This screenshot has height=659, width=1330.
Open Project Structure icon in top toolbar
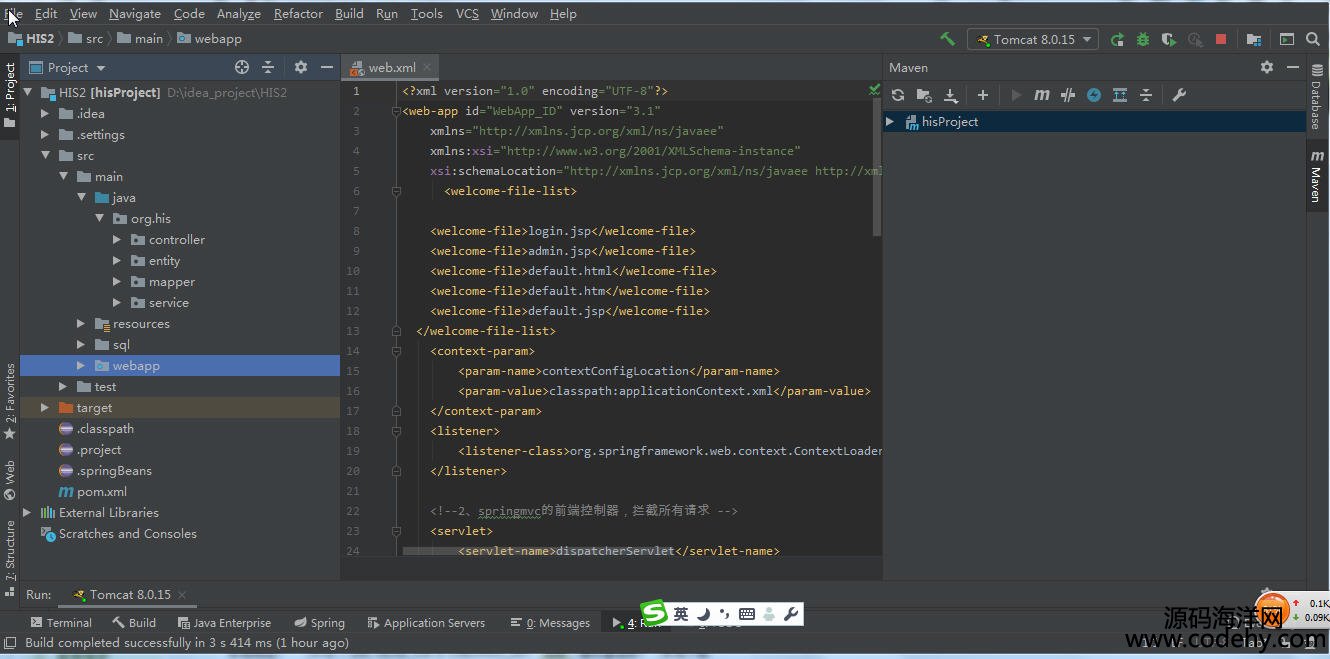point(1253,39)
